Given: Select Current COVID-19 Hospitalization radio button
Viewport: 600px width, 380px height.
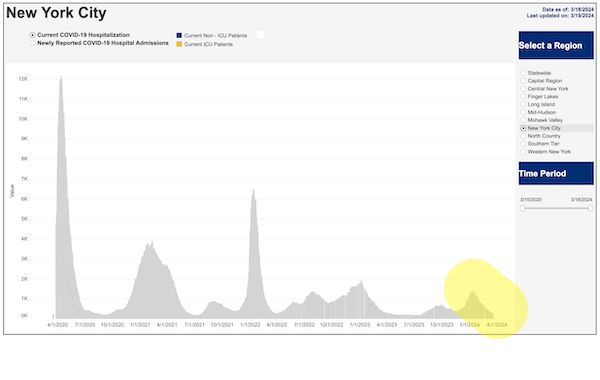Looking at the screenshot, I should [x=33, y=35].
